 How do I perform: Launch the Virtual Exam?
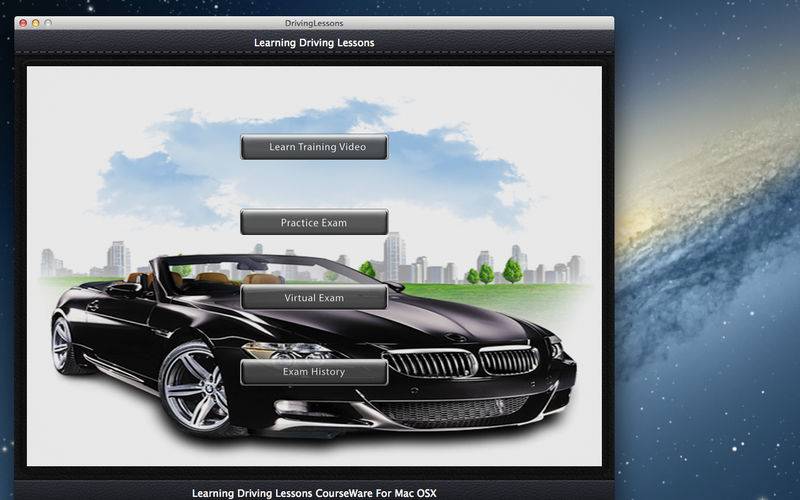click(314, 297)
